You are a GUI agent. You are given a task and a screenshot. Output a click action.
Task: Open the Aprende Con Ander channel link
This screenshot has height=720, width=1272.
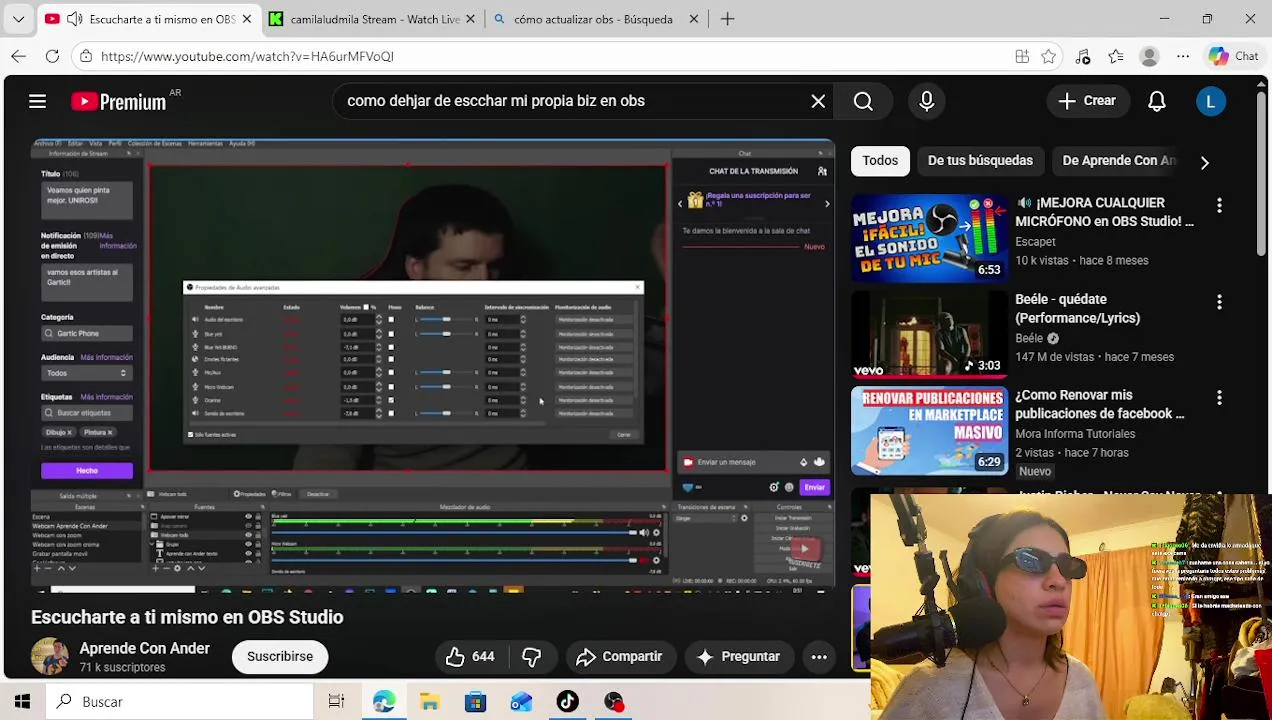pyautogui.click(x=144, y=648)
